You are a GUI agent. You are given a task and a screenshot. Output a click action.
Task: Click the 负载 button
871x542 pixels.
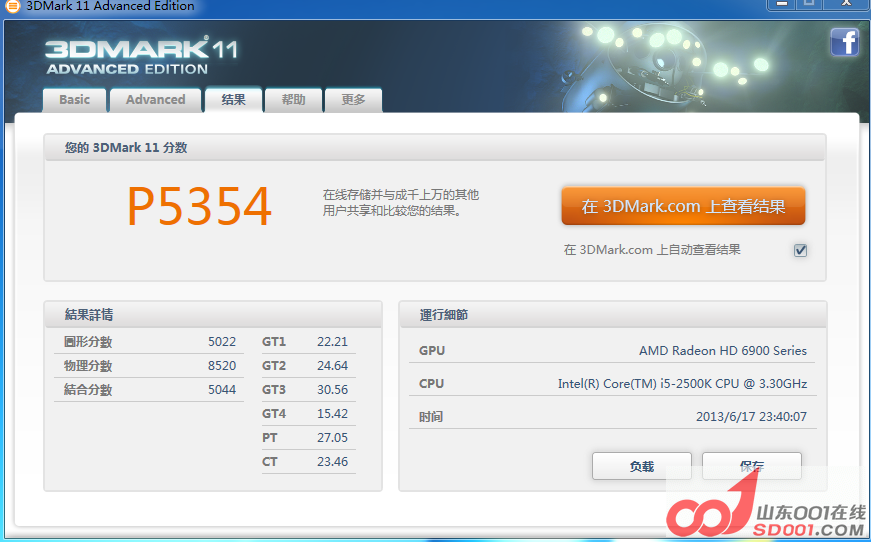pyautogui.click(x=642, y=466)
